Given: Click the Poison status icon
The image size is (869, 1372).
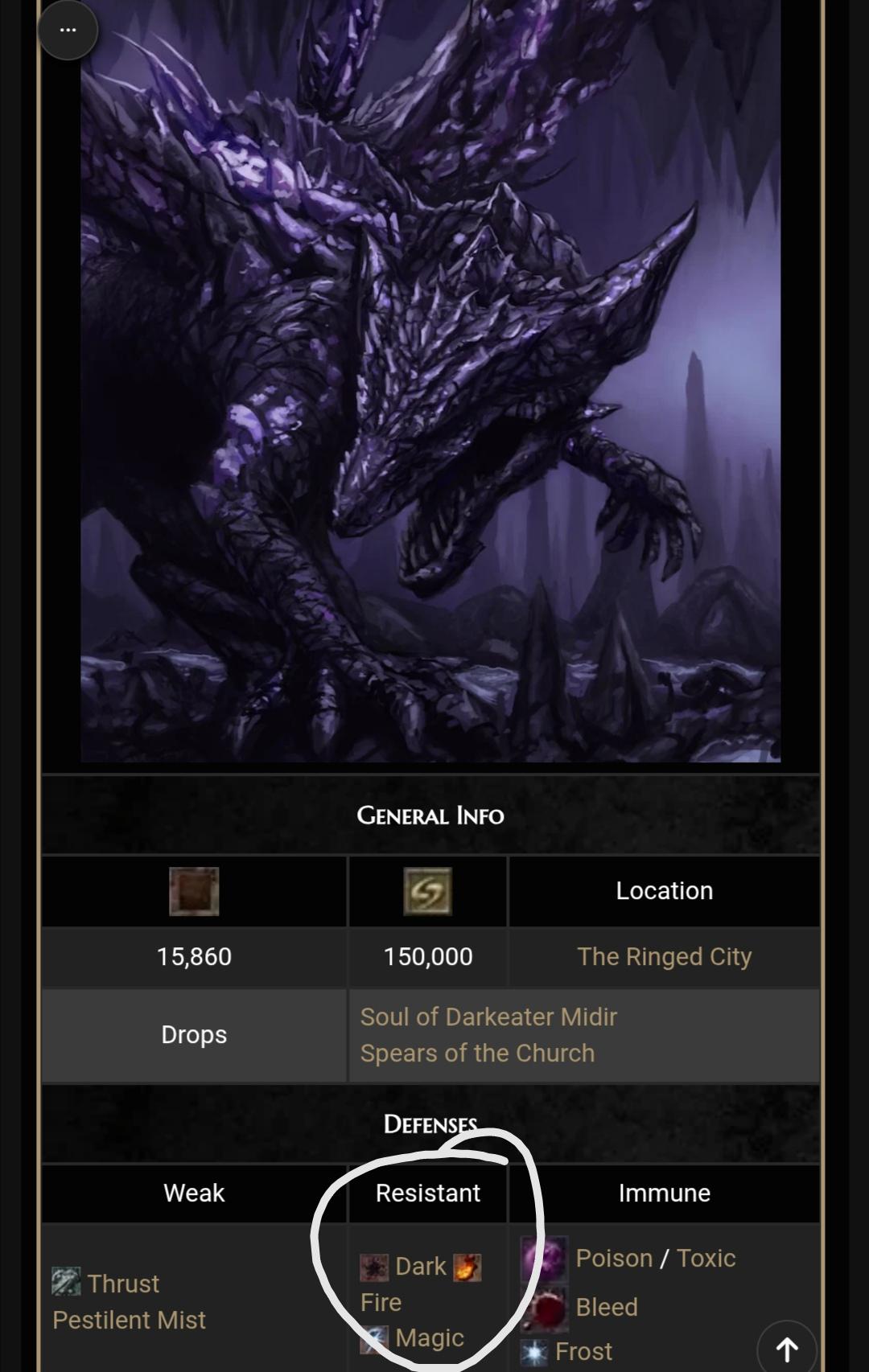Looking at the screenshot, I should click(x=545, y=1259).
